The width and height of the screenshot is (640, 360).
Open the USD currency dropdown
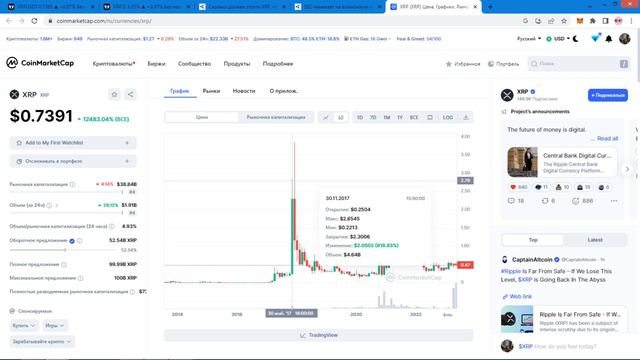[558, 39]
